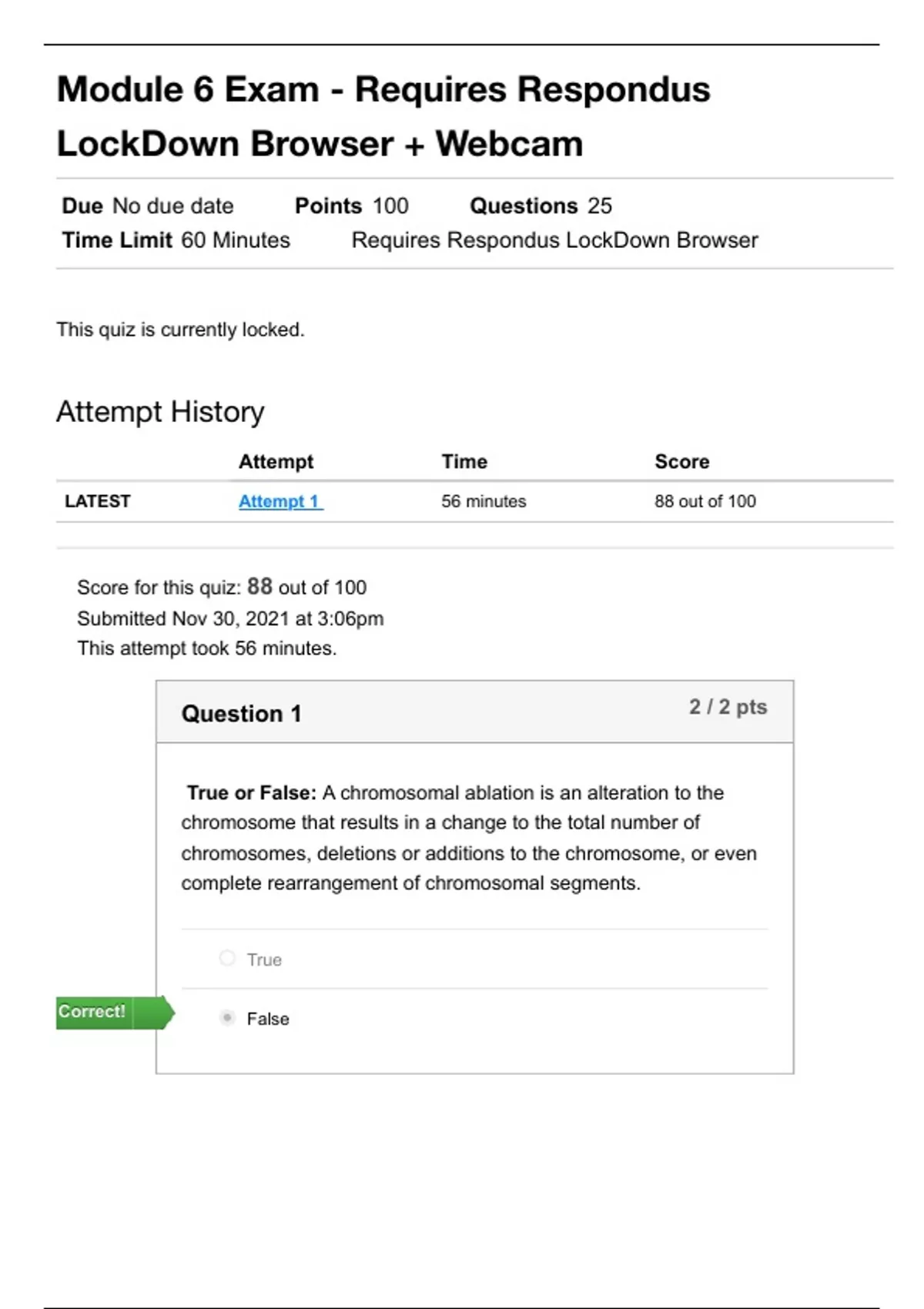
Task: Click the 'Score for this quiz' line
Action: click(222, 588)
